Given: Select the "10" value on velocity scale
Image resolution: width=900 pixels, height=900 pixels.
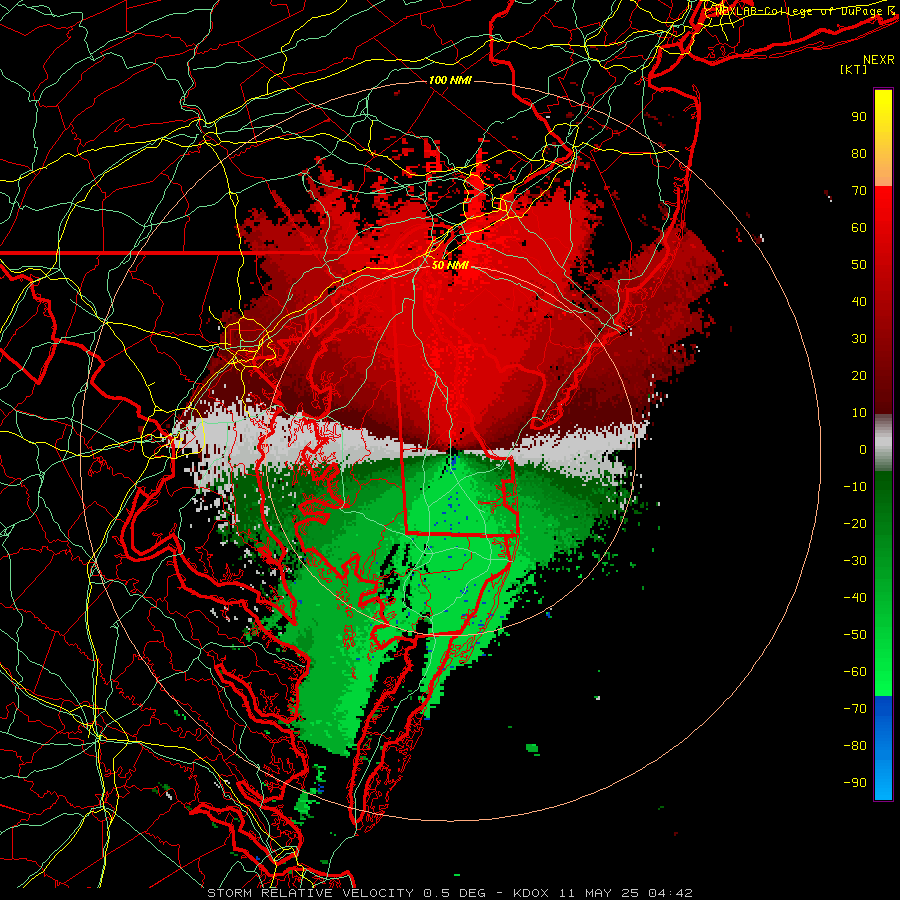Looking at the screenshot, I should (x=859, y=413).
